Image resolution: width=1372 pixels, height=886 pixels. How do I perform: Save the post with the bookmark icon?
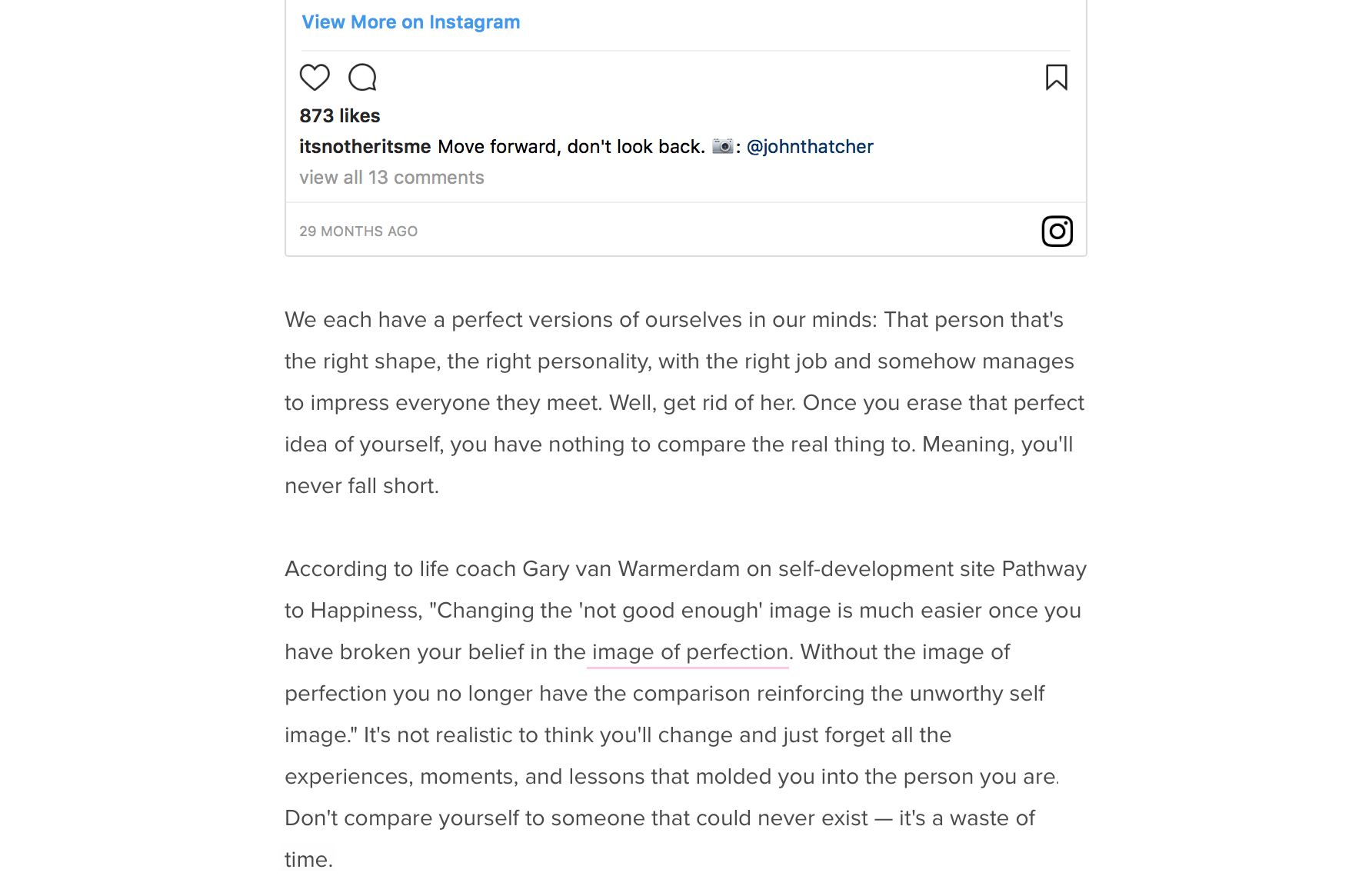(1057, 77)
